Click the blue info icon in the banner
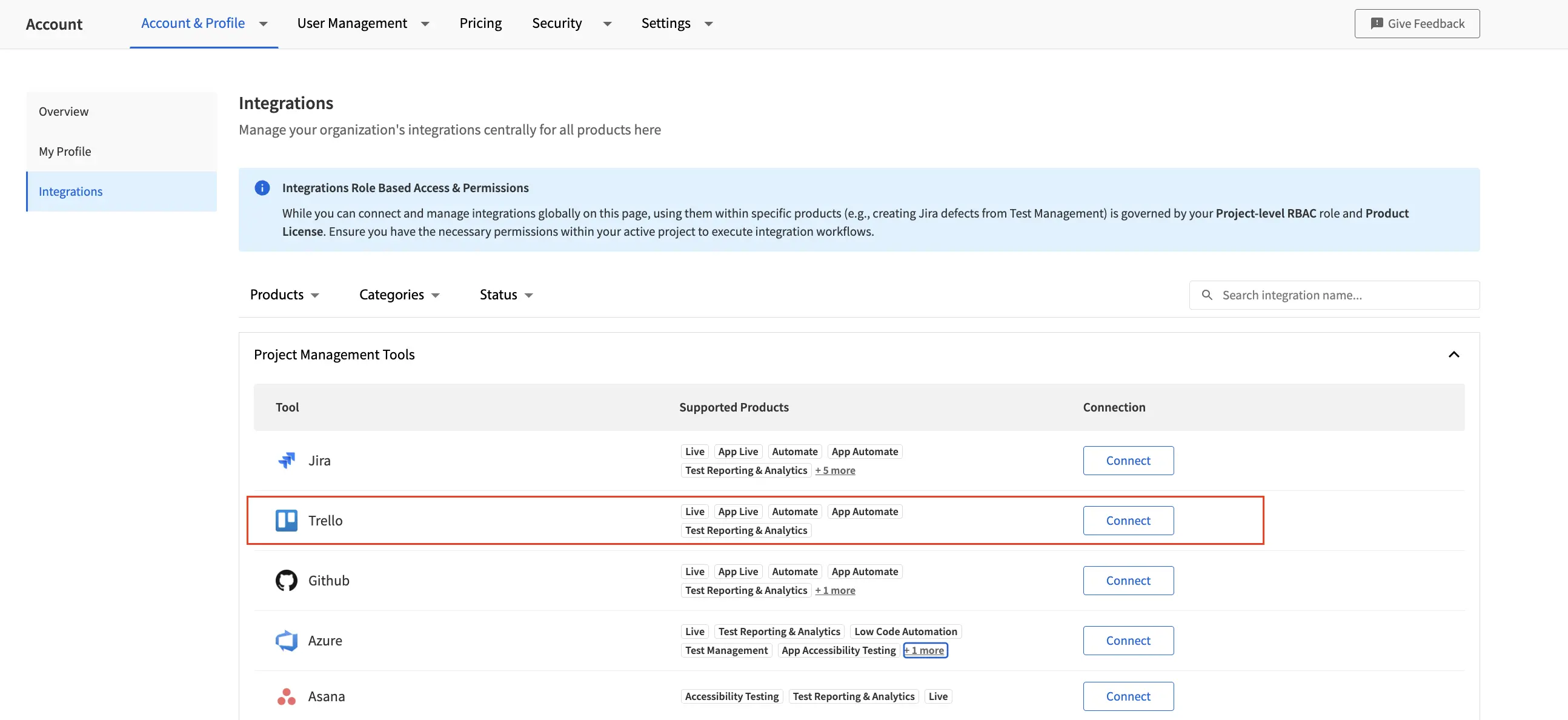 pos(262,188)
